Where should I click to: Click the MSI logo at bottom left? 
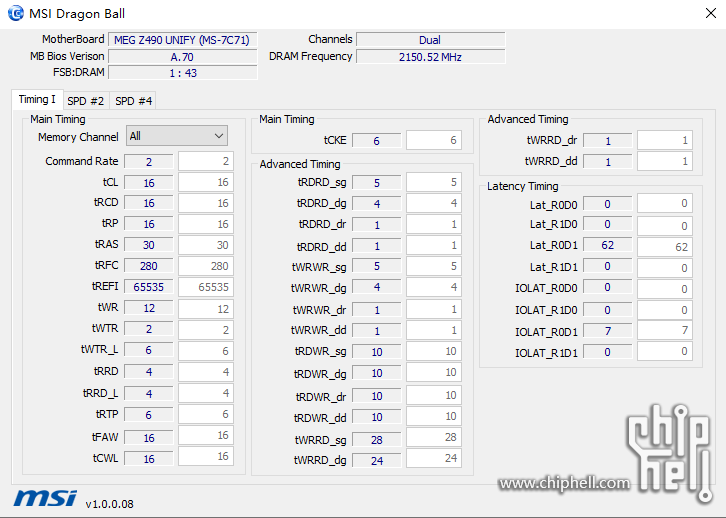(45, 498)
